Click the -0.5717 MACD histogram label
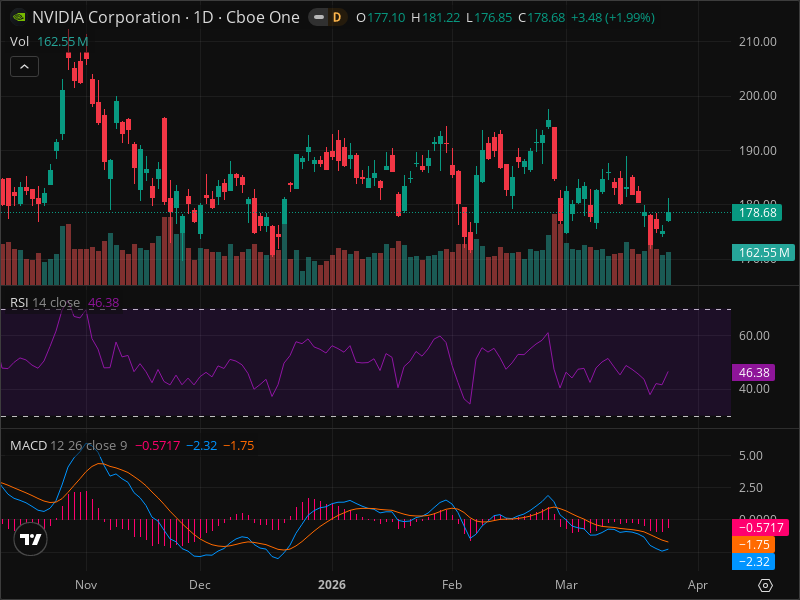This screenshot has height=600, width=800. click(761, 528)
